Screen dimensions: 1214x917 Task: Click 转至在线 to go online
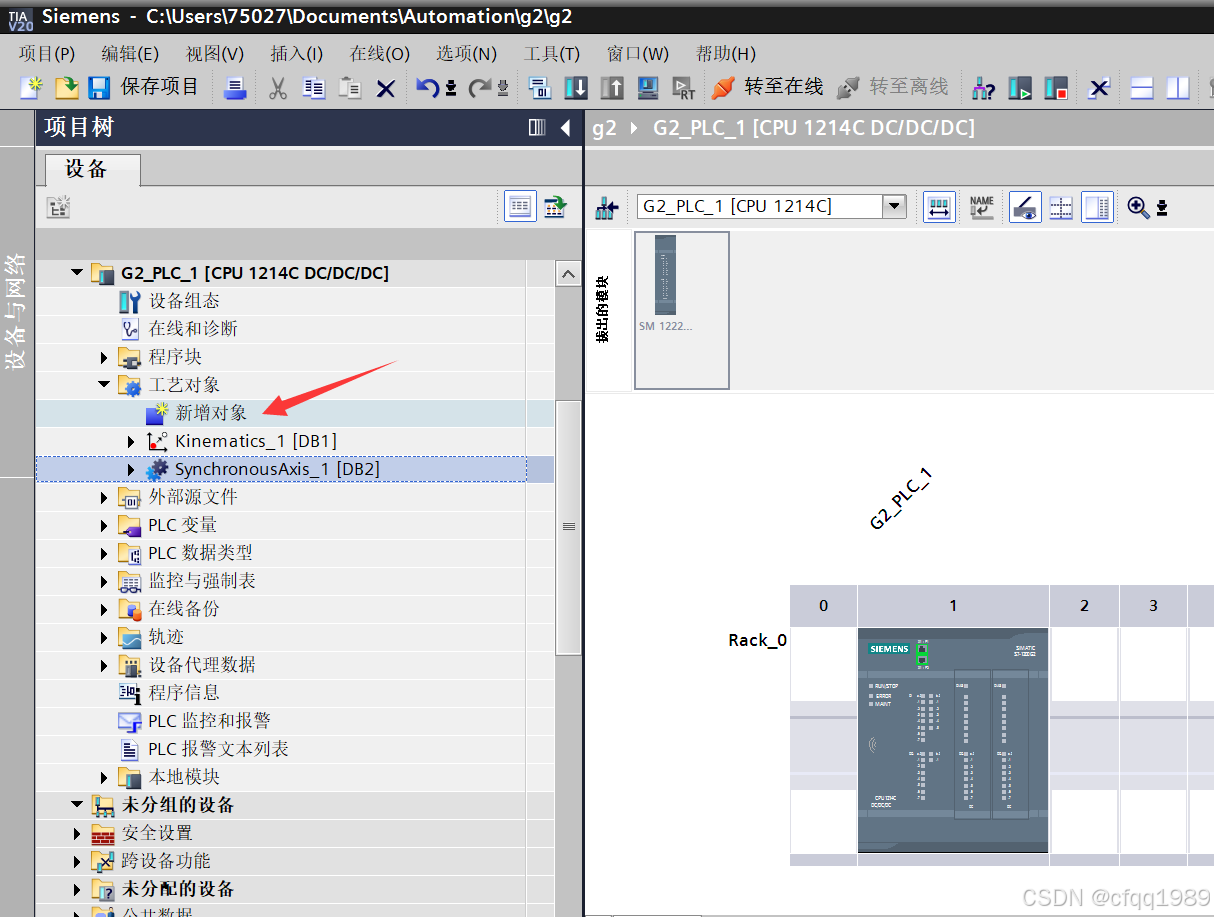pyautogui.click(x=768, y=88)
